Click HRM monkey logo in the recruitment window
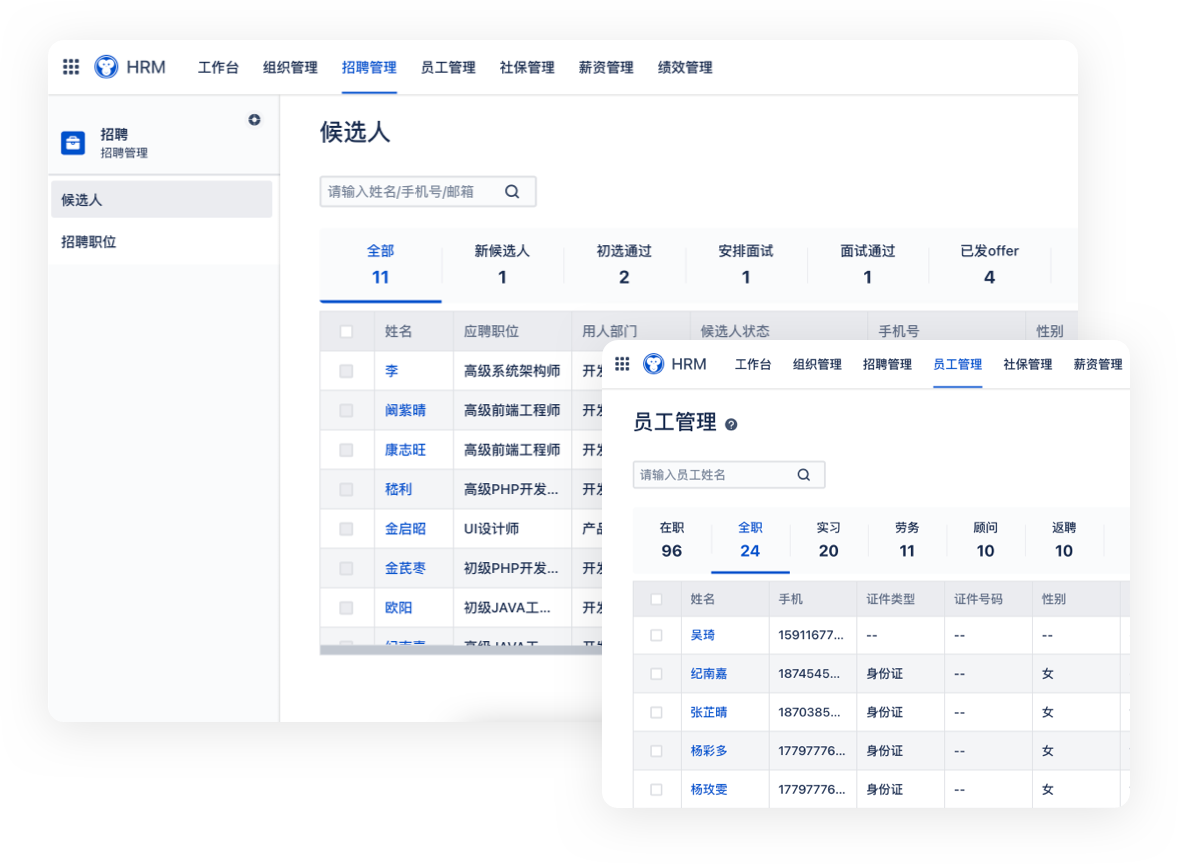Screen dimensions: 1178x864 click(106, 67)
